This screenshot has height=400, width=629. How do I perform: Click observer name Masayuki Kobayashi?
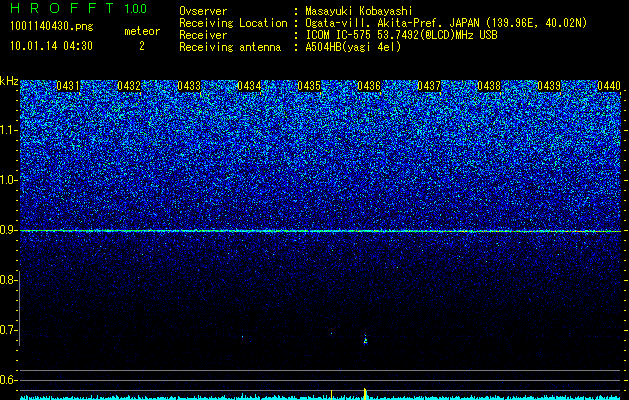[359, 11]
